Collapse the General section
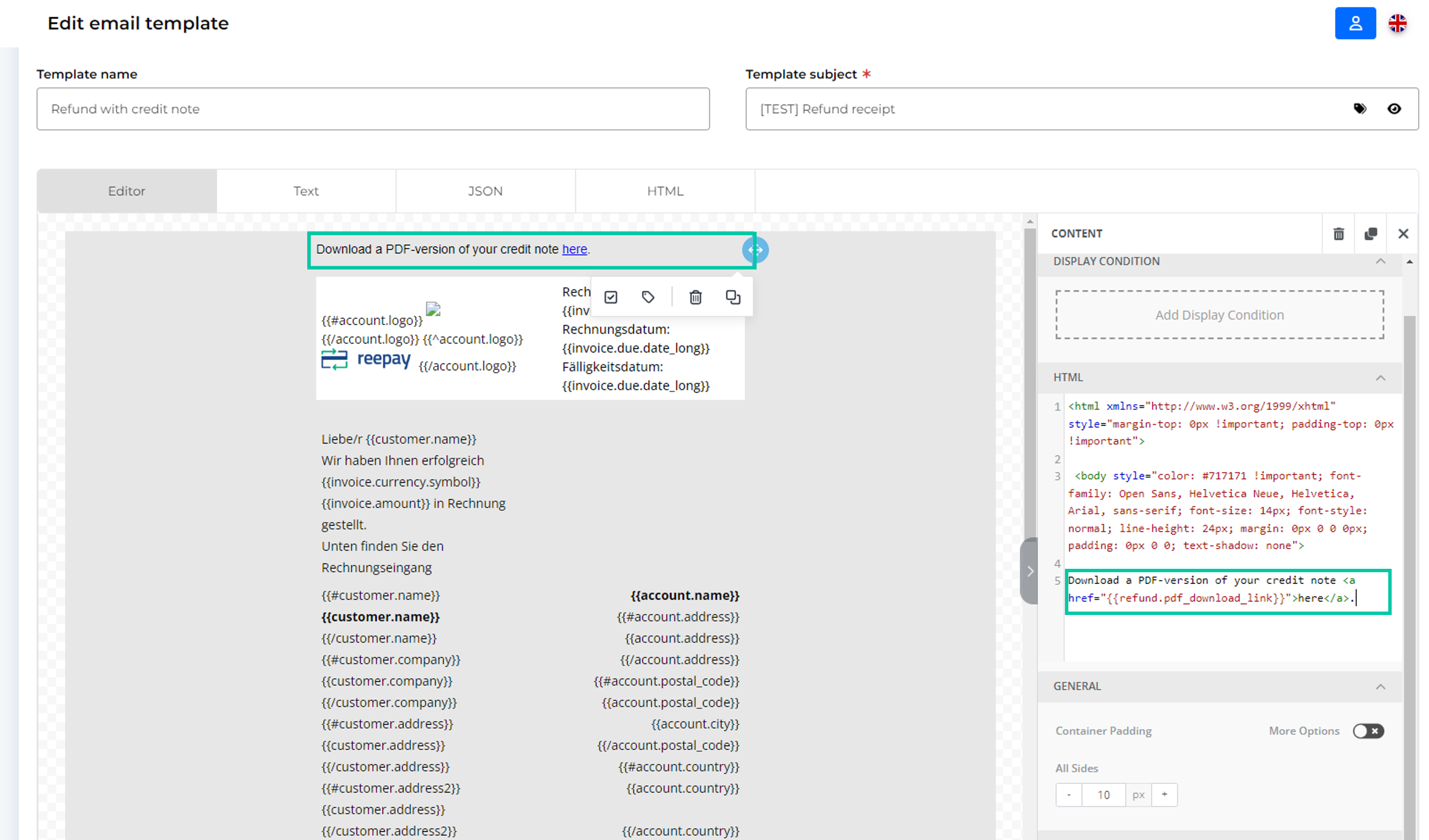This screenshot has width=1429, height=840. (x=1380, y=686)
